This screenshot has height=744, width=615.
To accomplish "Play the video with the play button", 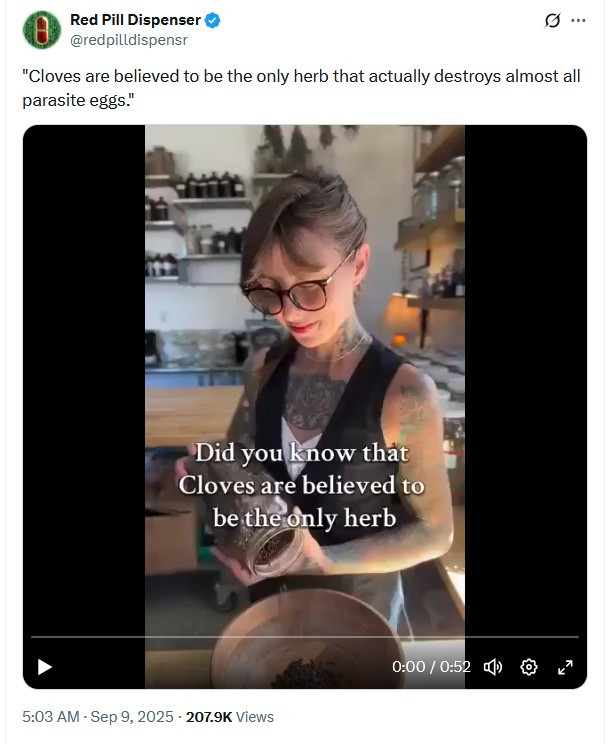I will click(45, 667).
